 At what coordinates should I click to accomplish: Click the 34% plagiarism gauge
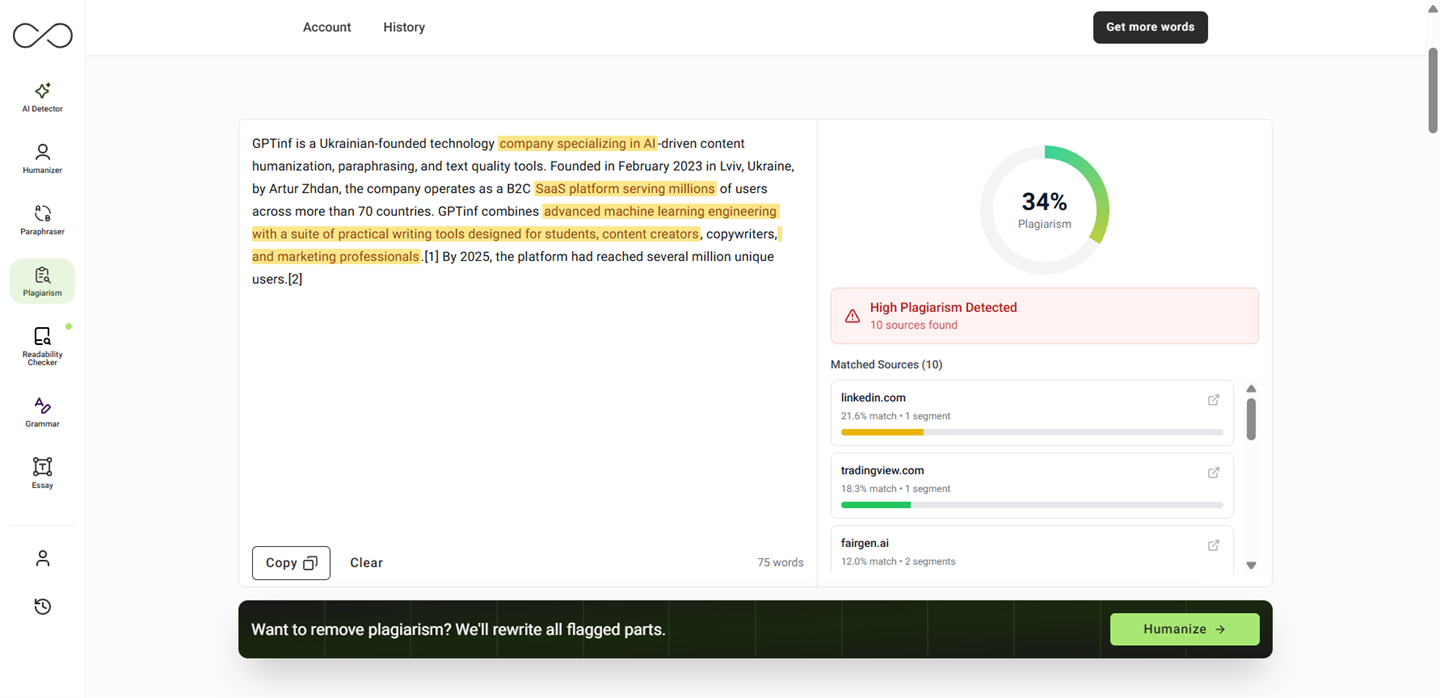point(1044,210)
